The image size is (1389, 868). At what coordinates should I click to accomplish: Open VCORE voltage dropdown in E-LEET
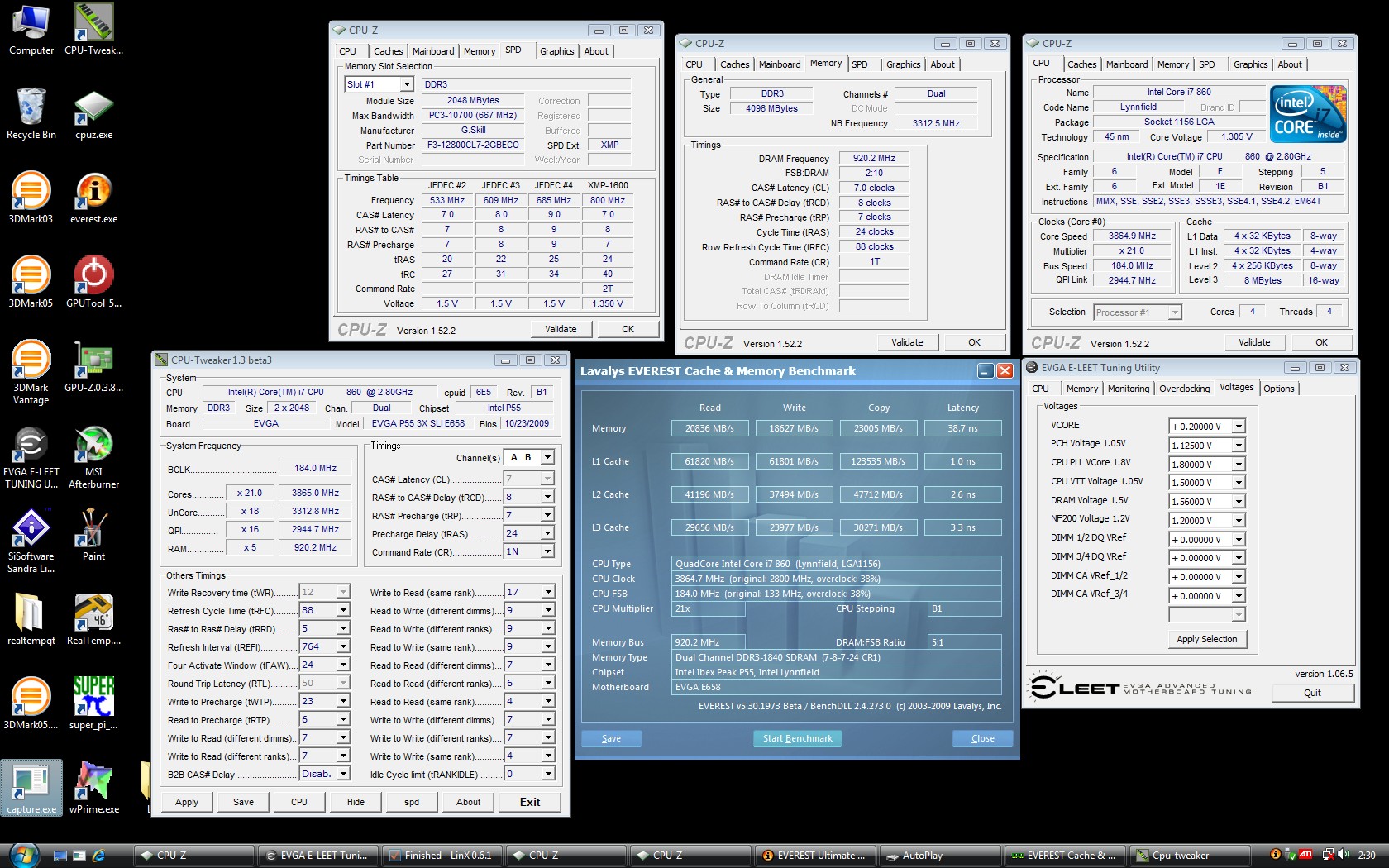click(x=1239, y=427)
